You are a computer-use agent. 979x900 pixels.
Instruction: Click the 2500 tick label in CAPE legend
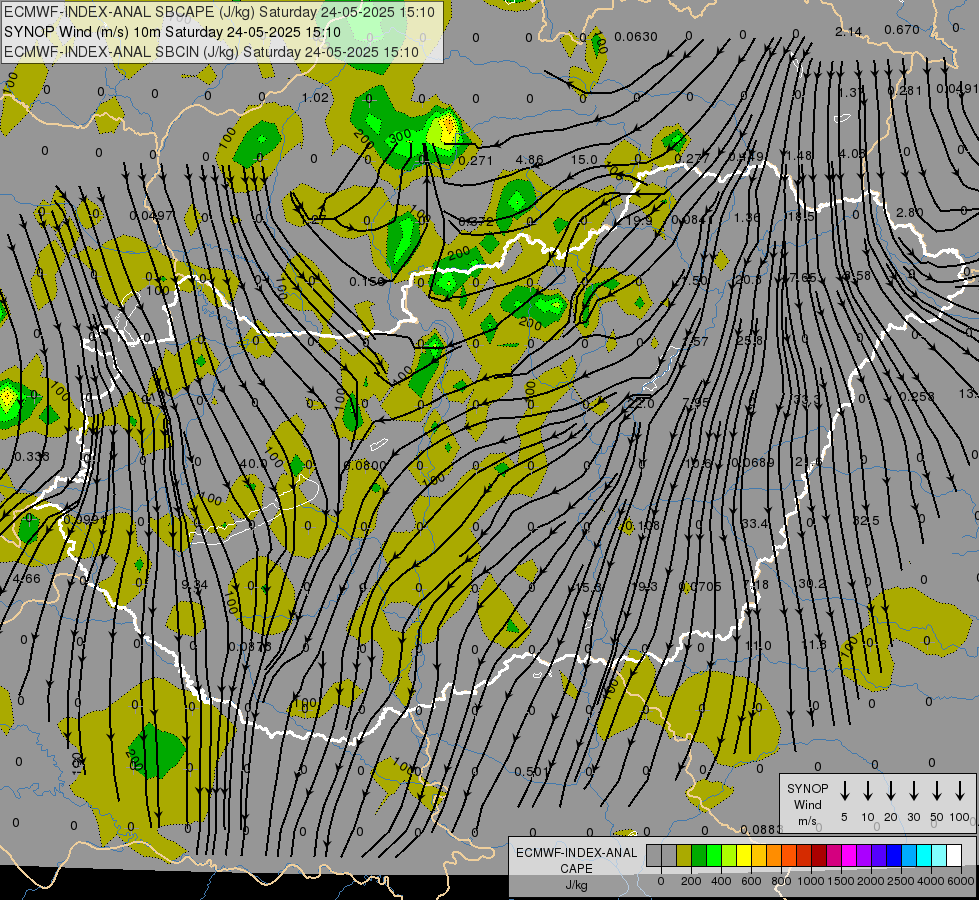click(x=901, y=881)
